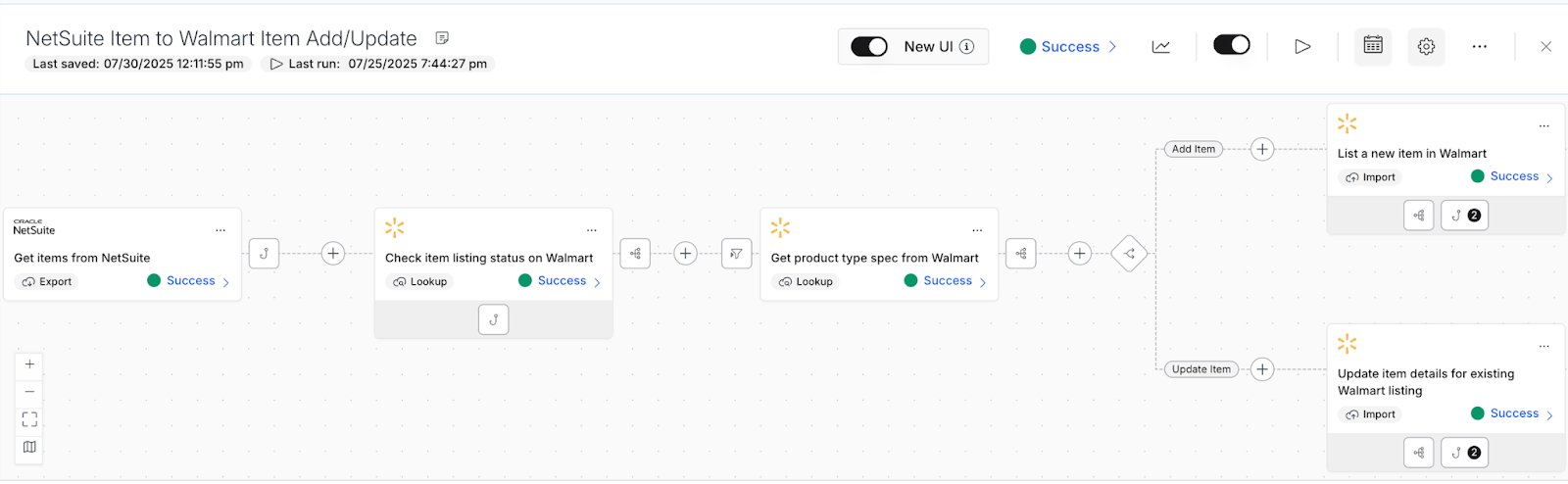Click Get items from NetSuite title
1568x484 pixels.
coord(82,258)
